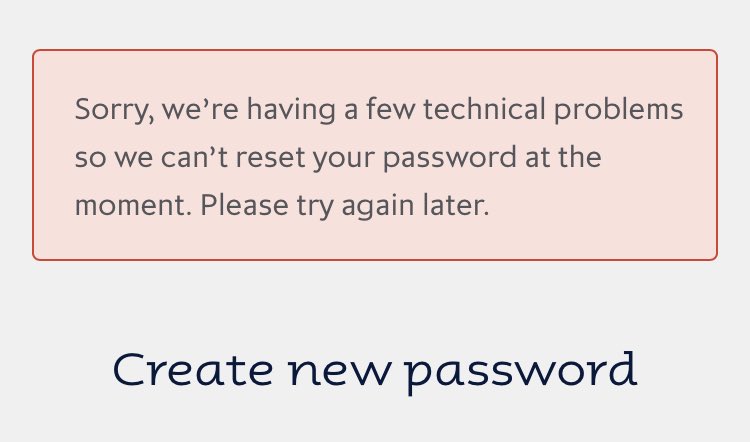Click the word 'again' in the alert
This screenshot has width=750, height=442.
point(378,207)
